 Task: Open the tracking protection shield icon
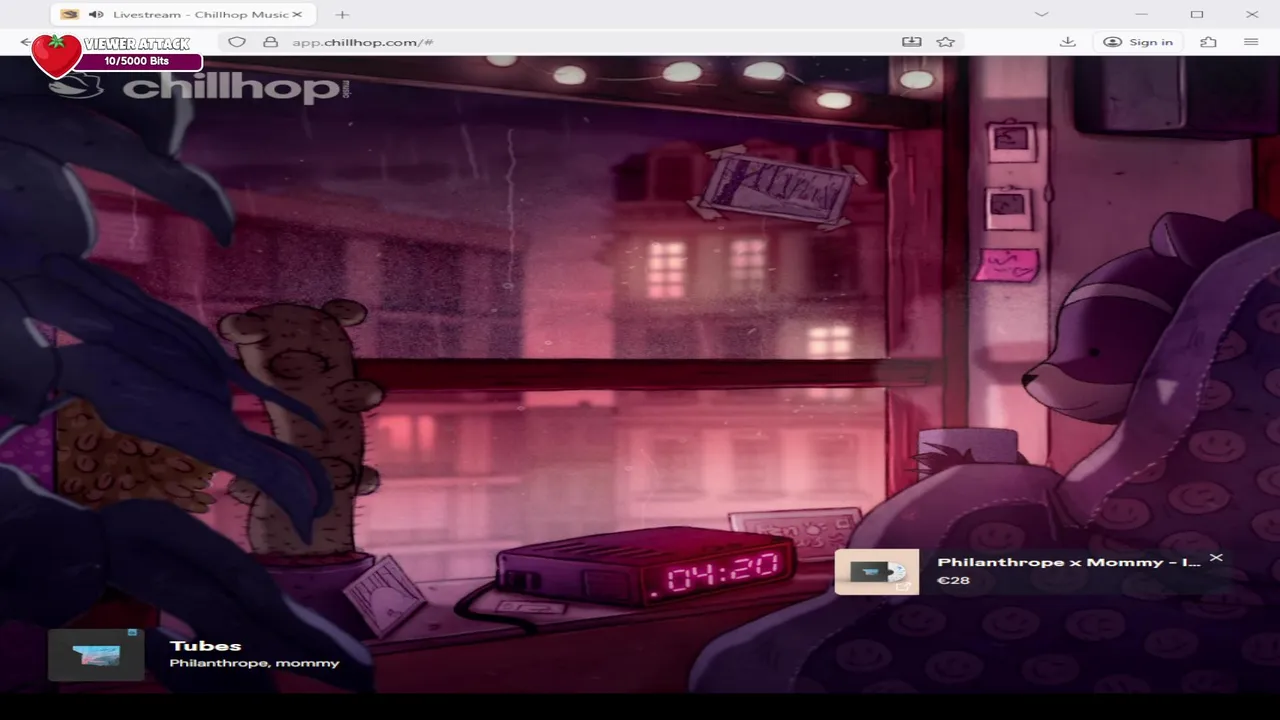[237, 42]
